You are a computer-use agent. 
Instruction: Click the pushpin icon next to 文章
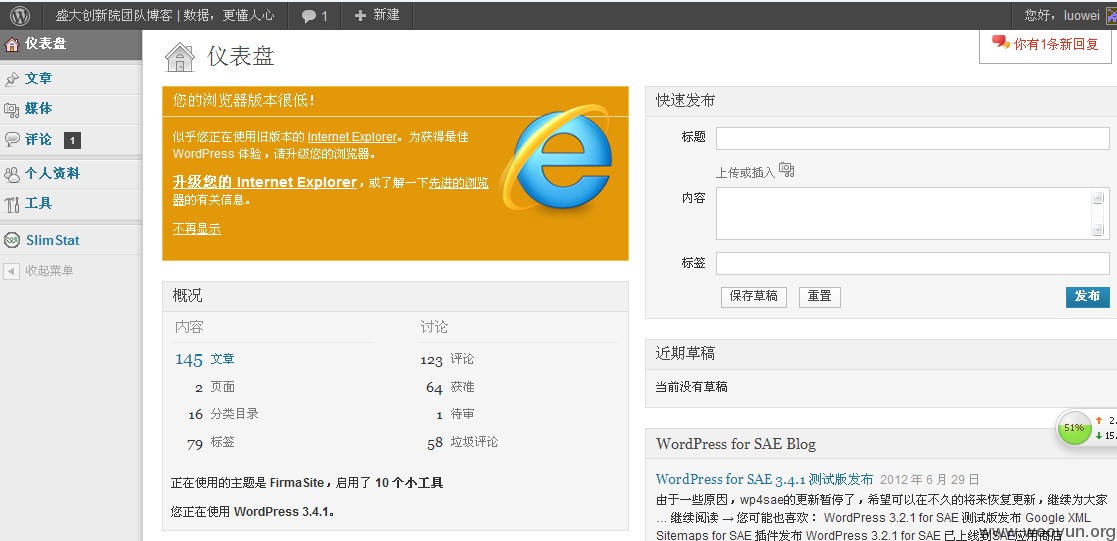[11, 80]
